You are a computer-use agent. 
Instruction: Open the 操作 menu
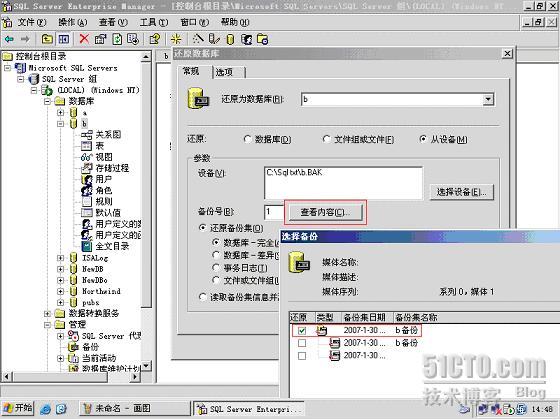(x=72, y=22)
